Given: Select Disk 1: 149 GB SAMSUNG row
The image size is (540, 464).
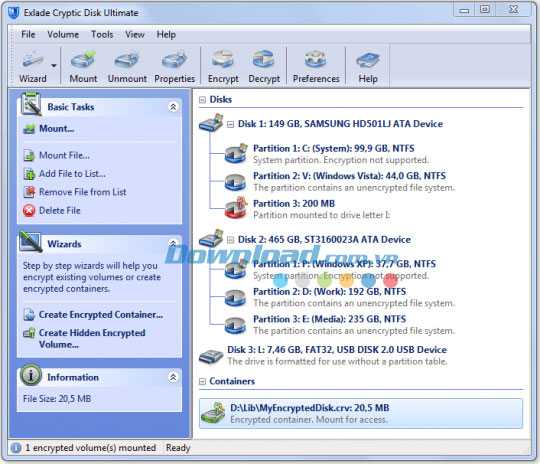Looking at the screenshot, I should pos(340,124).
